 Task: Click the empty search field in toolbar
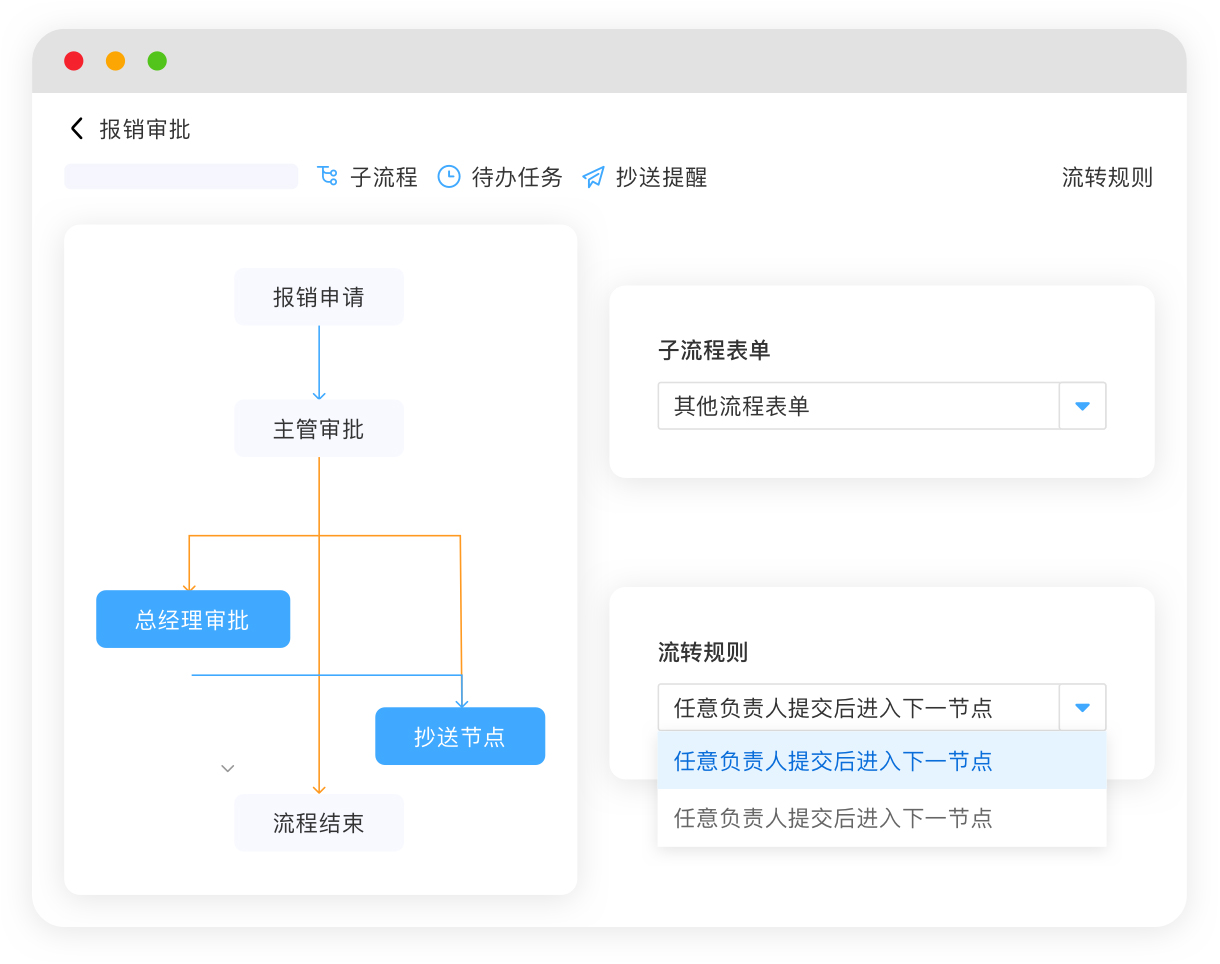(181, 176)
